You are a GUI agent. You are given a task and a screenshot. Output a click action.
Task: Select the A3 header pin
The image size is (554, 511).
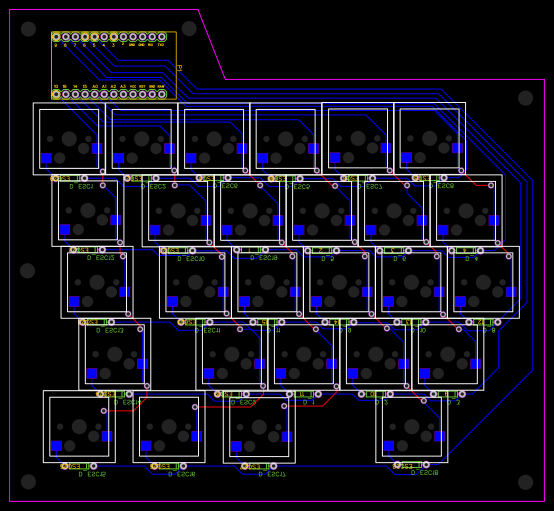(123, 94)
